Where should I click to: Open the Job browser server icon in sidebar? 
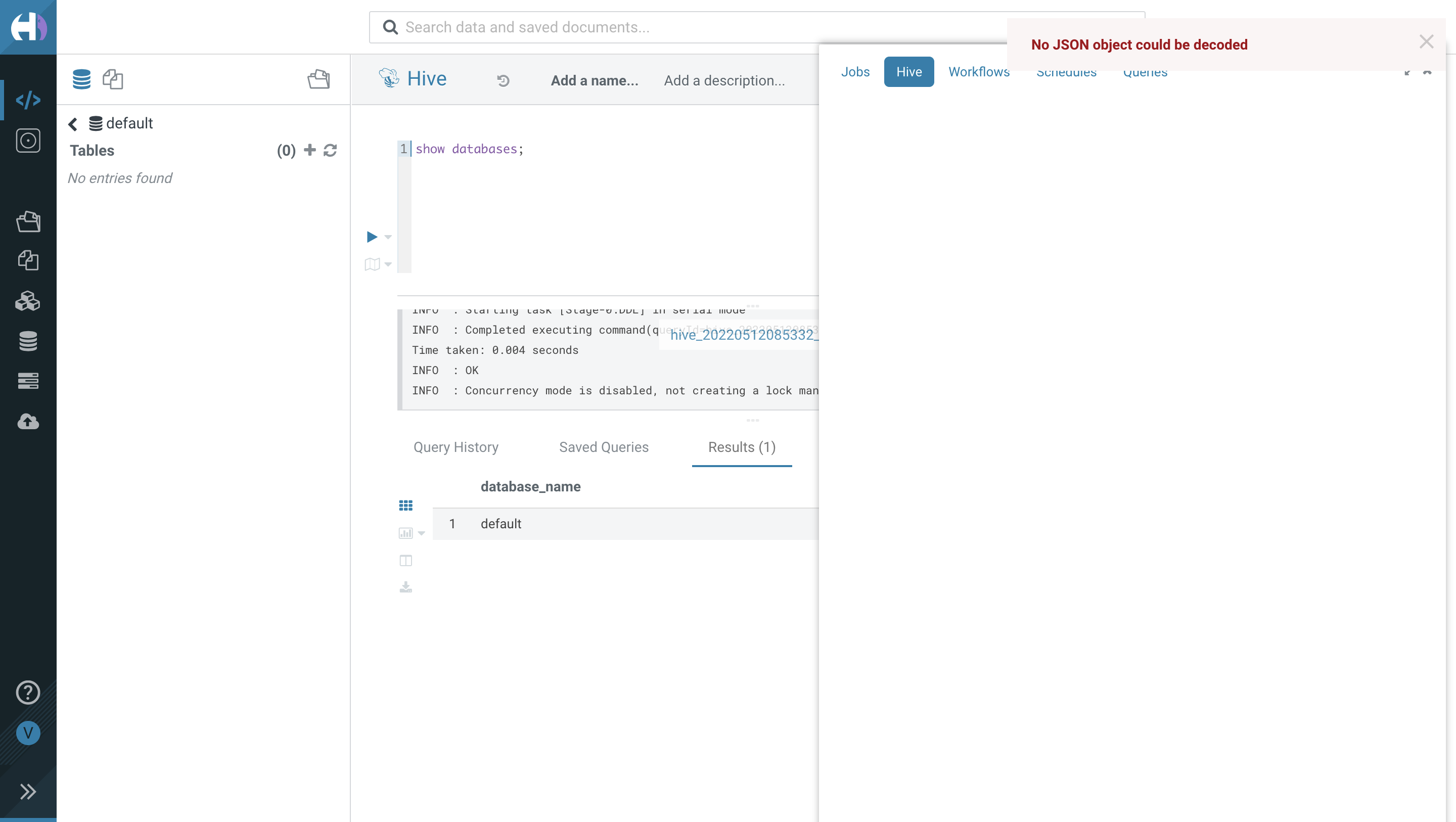(28, 381)
